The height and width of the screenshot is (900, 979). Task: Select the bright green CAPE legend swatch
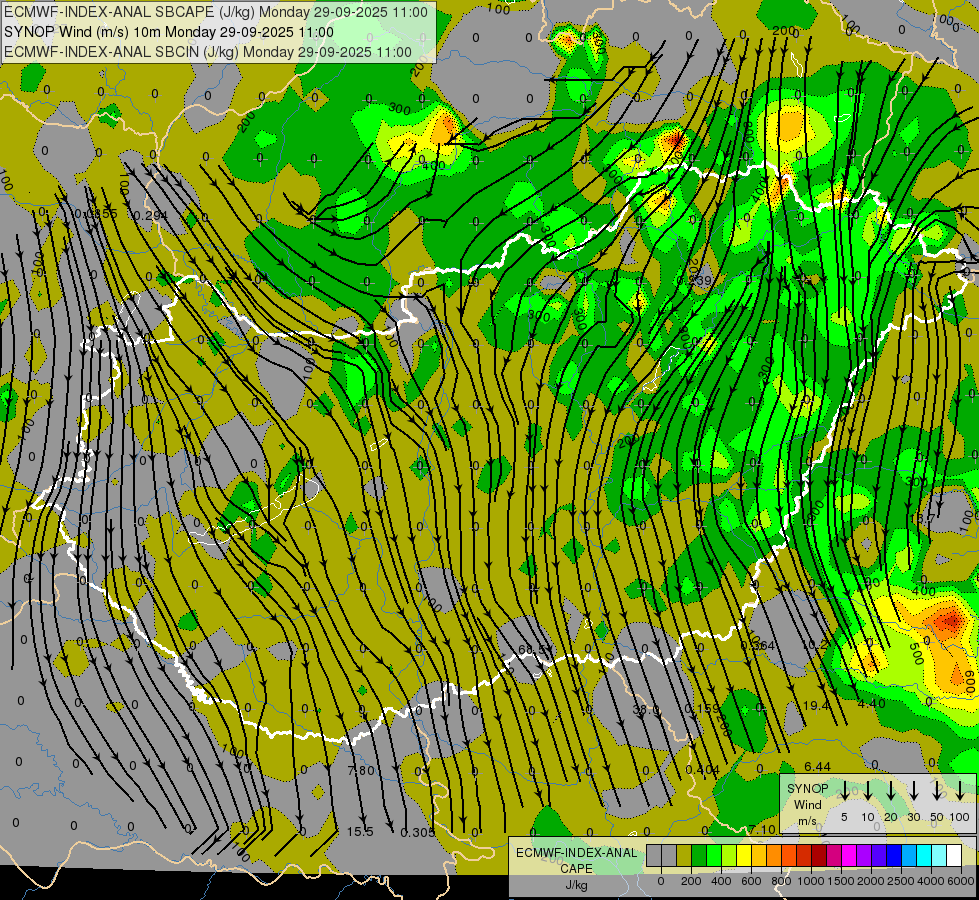click(x=714, y=856)
